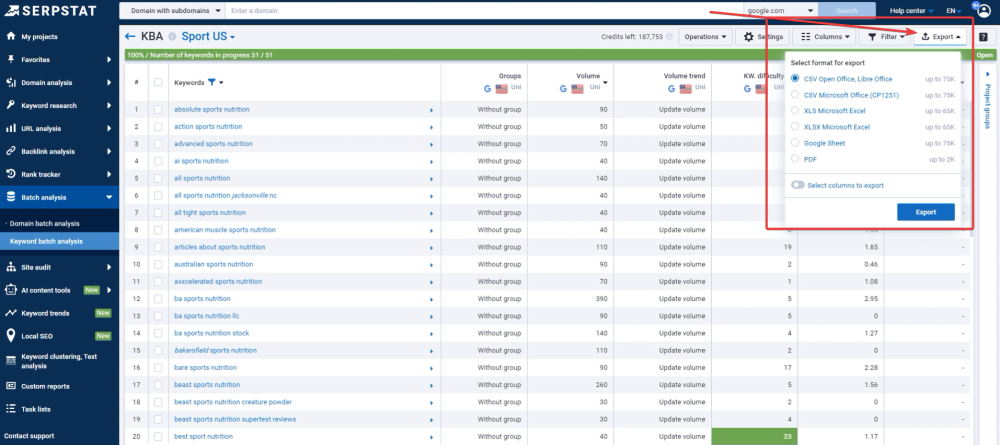Click the Search button
1000x445 pixels.
click(x=846, y=11)
